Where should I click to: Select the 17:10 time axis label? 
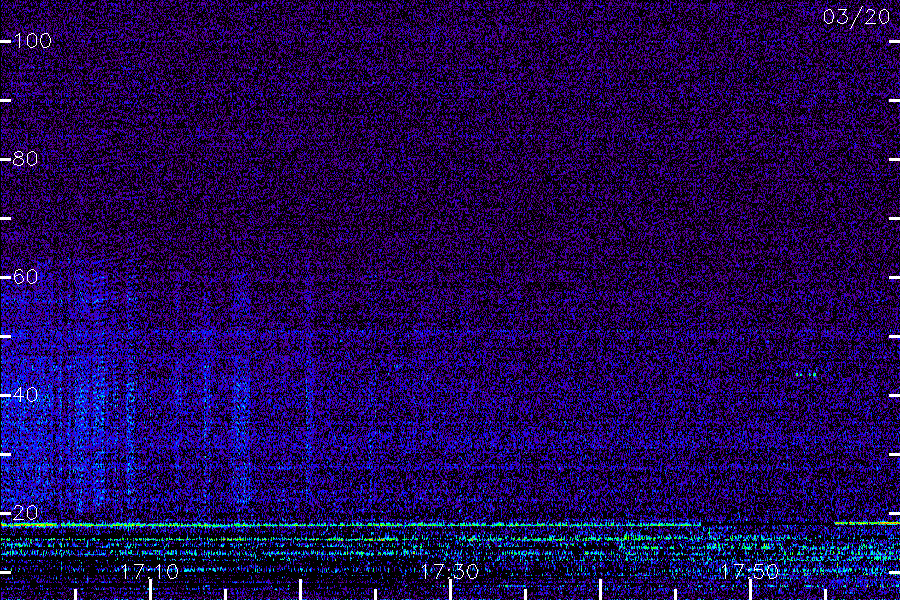click(150, 571)
